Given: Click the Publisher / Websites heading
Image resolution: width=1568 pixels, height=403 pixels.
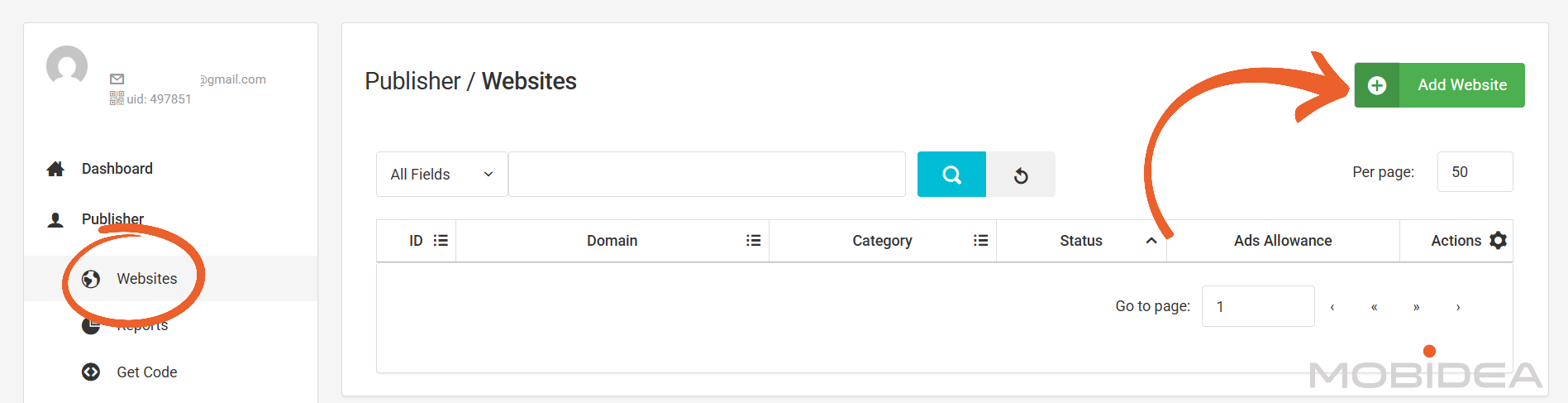Looking at the screenshot, I should (470, 81).
